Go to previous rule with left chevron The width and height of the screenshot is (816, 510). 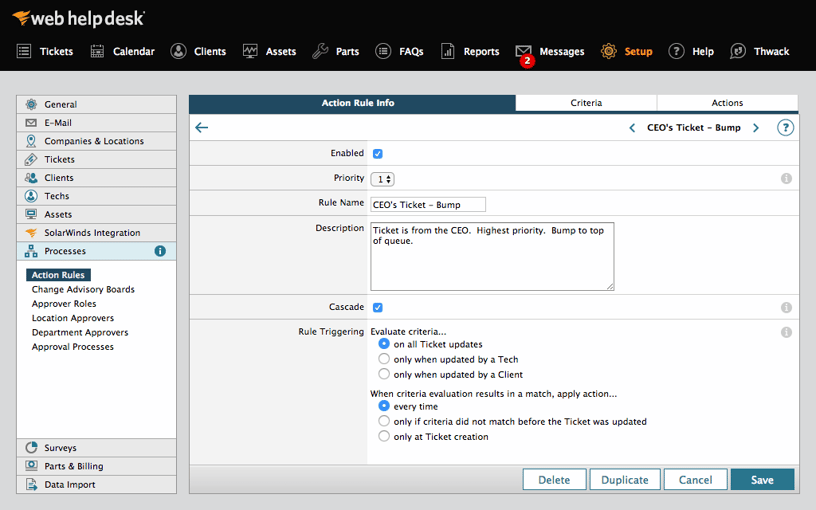[x=632, y=128]
